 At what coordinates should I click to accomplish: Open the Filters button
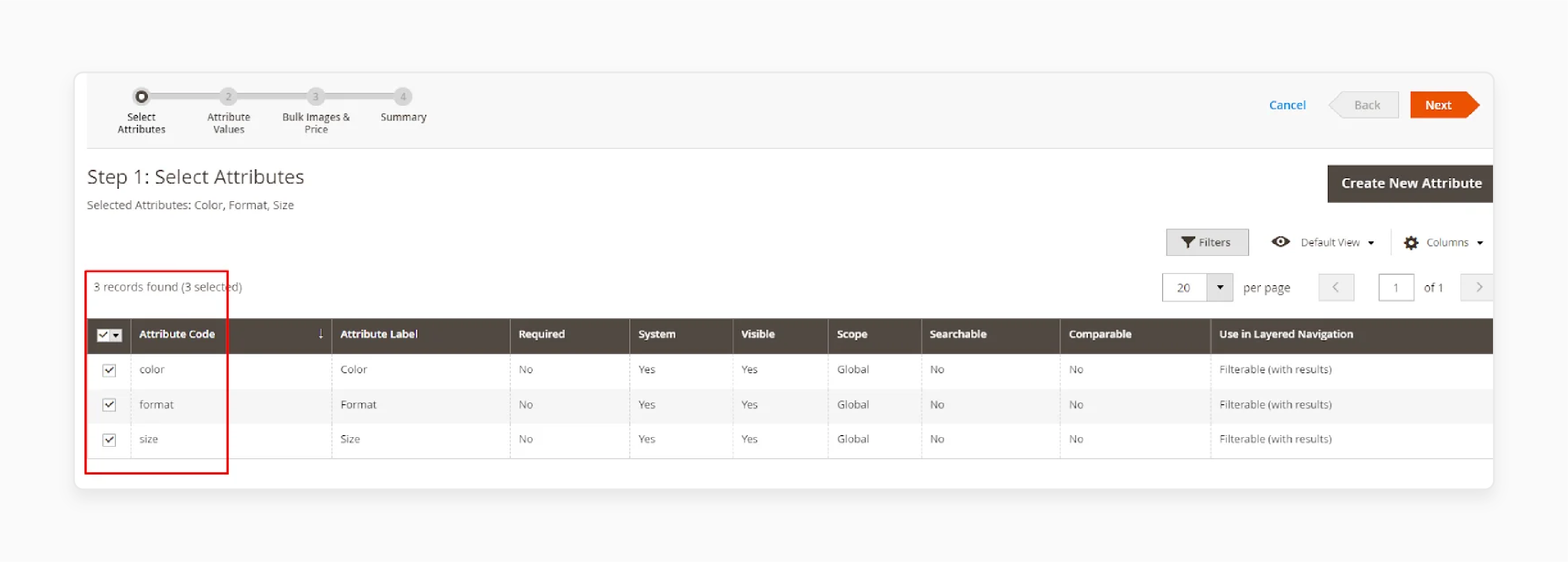[1207, 243]
